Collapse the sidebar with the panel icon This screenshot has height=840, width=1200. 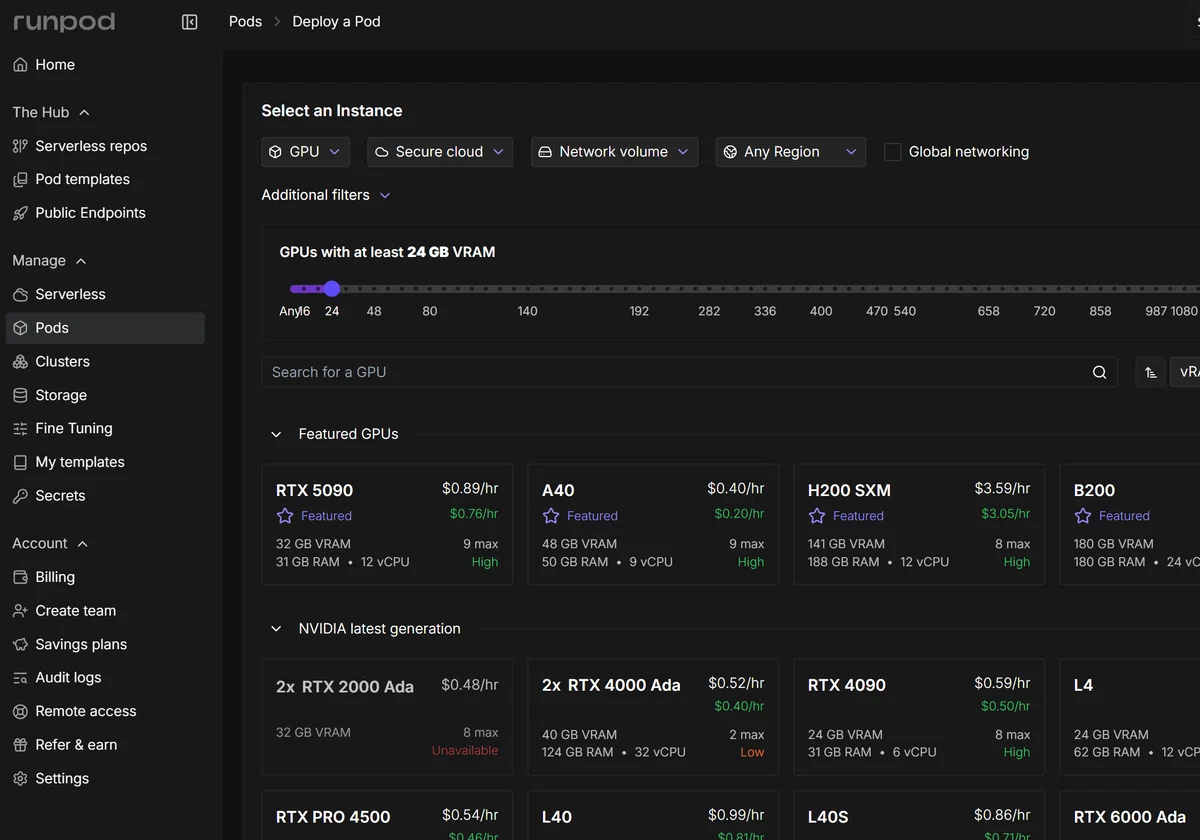[190, 22]
